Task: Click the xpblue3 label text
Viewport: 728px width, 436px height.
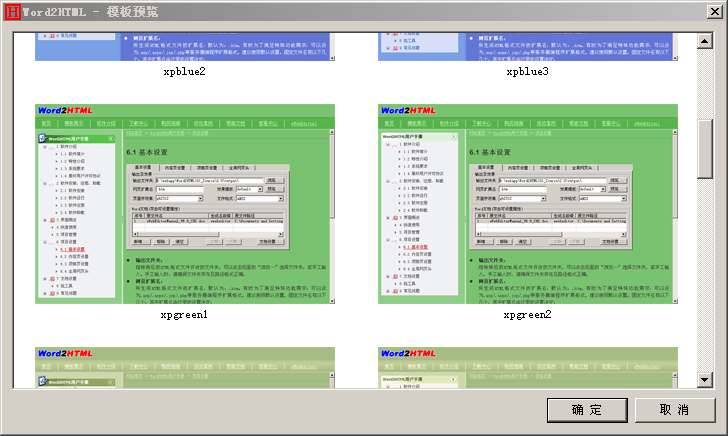Action: (527, 72)
